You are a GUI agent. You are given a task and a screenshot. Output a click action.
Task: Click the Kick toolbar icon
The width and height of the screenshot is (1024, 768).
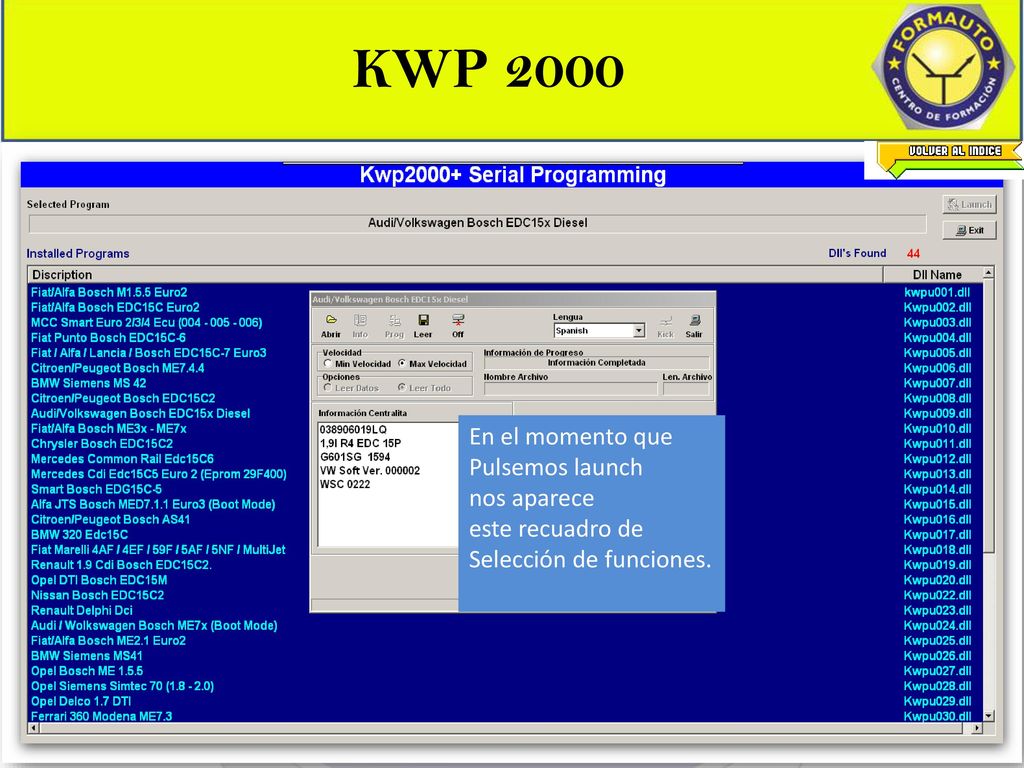665,321
